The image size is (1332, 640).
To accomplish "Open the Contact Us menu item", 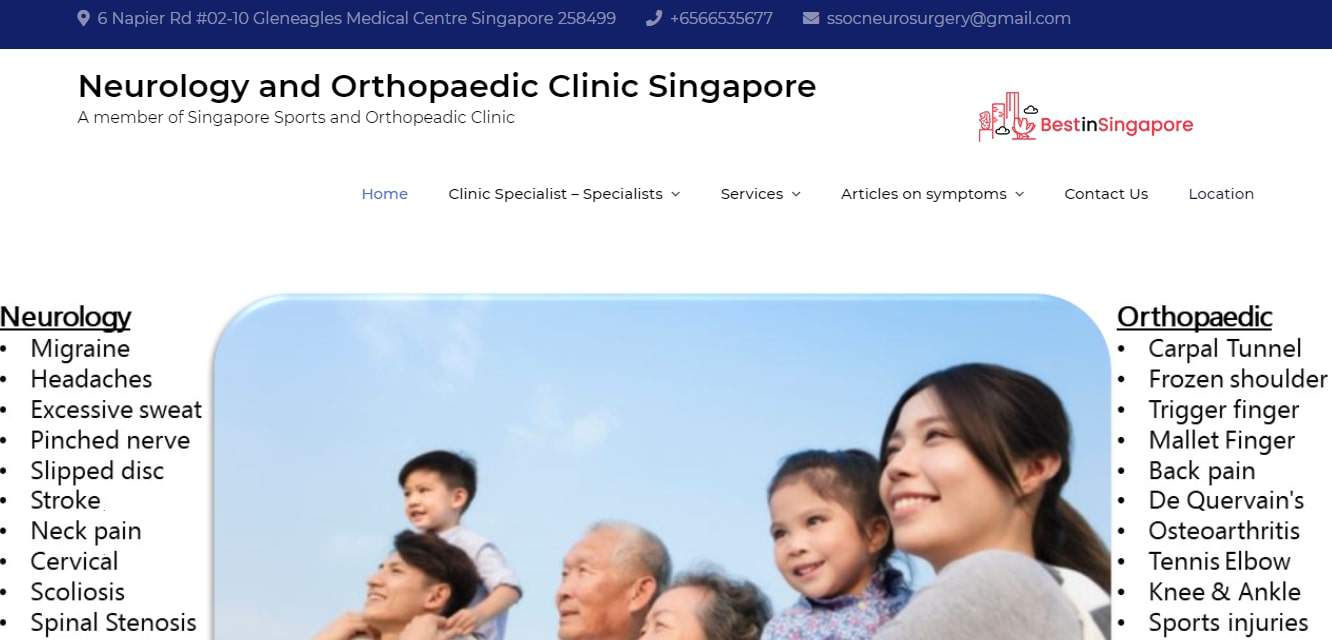I will (1106, 194).
